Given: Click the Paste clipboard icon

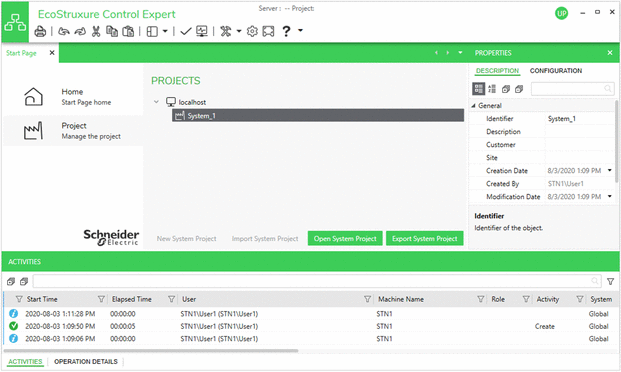Looking at the screenshot, I should click(x=128, y=31).
